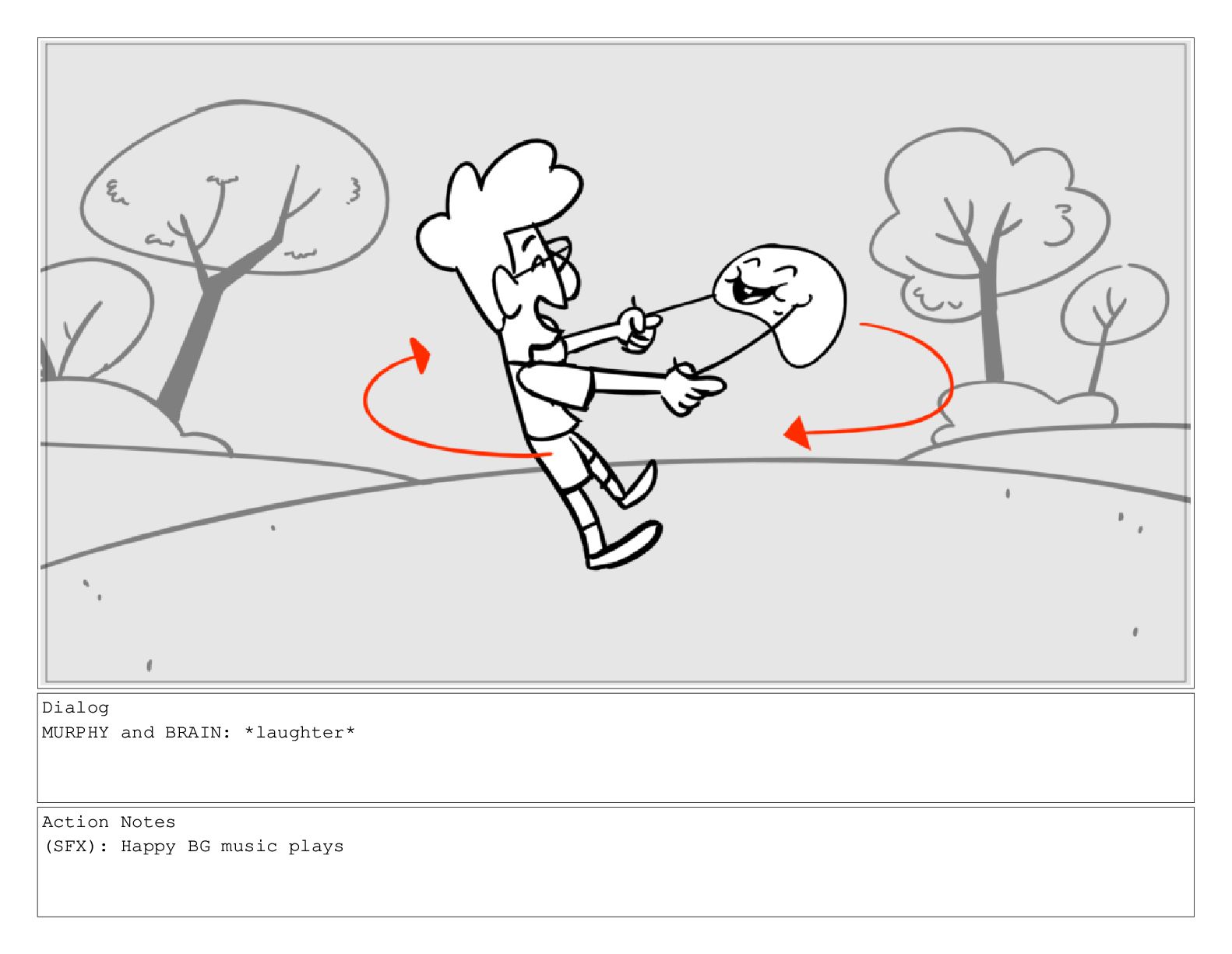Viewport: 1232px width, 954px height.
Task: Click the Dialog label
Action: click(x=76, y=708)
